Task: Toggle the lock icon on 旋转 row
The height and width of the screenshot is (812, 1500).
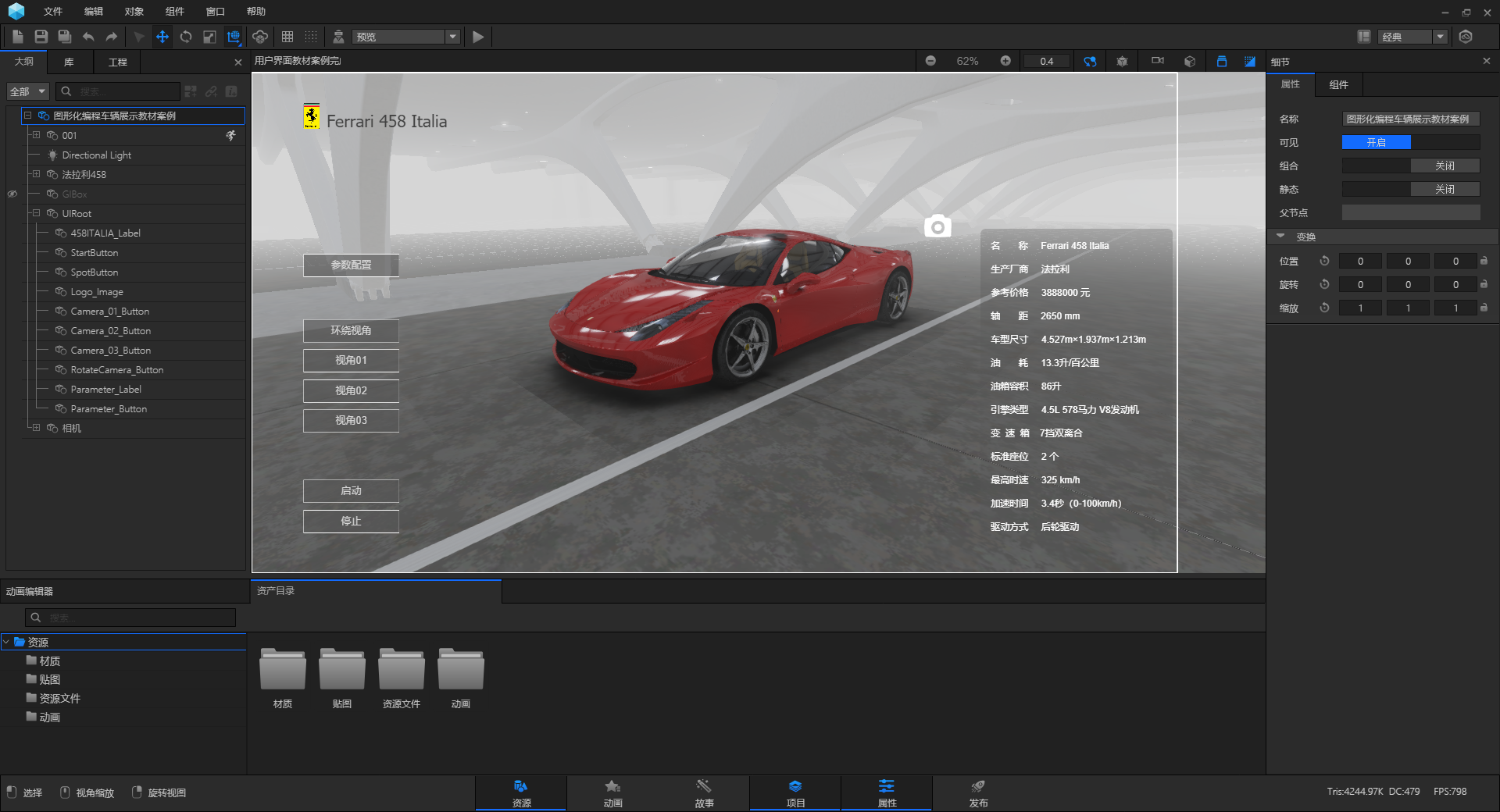Action: (x=1484, y=284)
